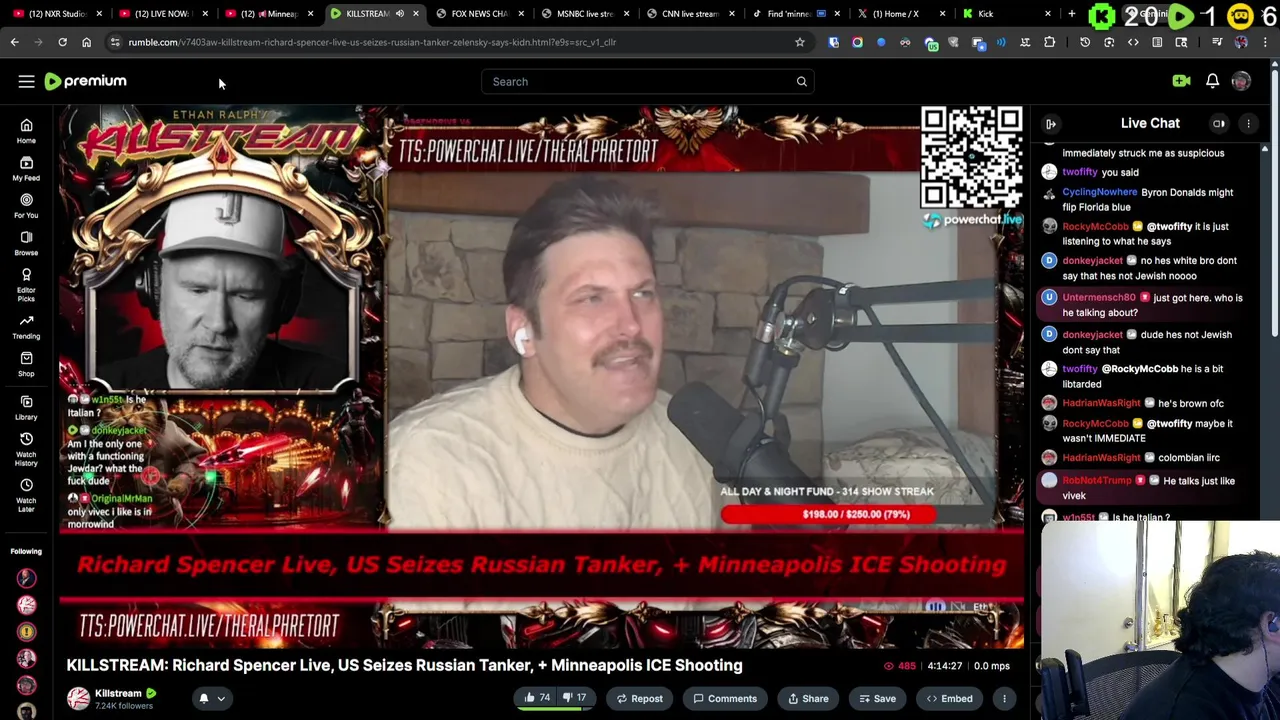This screenshot has width=1280, height=720.
Task: Click chat username CyclingNowhere
Action: [1099, 192]
